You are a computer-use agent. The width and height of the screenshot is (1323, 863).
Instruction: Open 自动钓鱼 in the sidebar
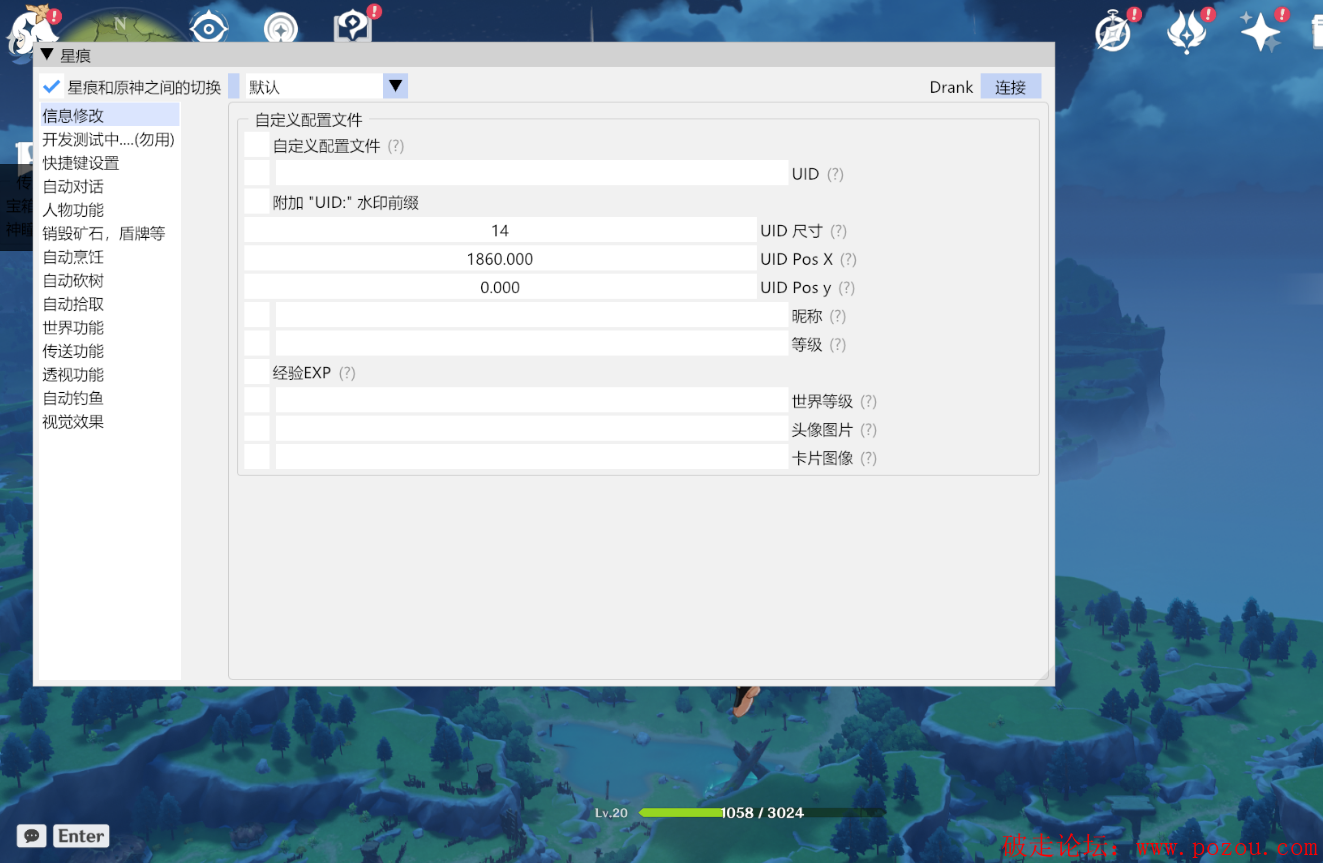[x=110, y=398]
